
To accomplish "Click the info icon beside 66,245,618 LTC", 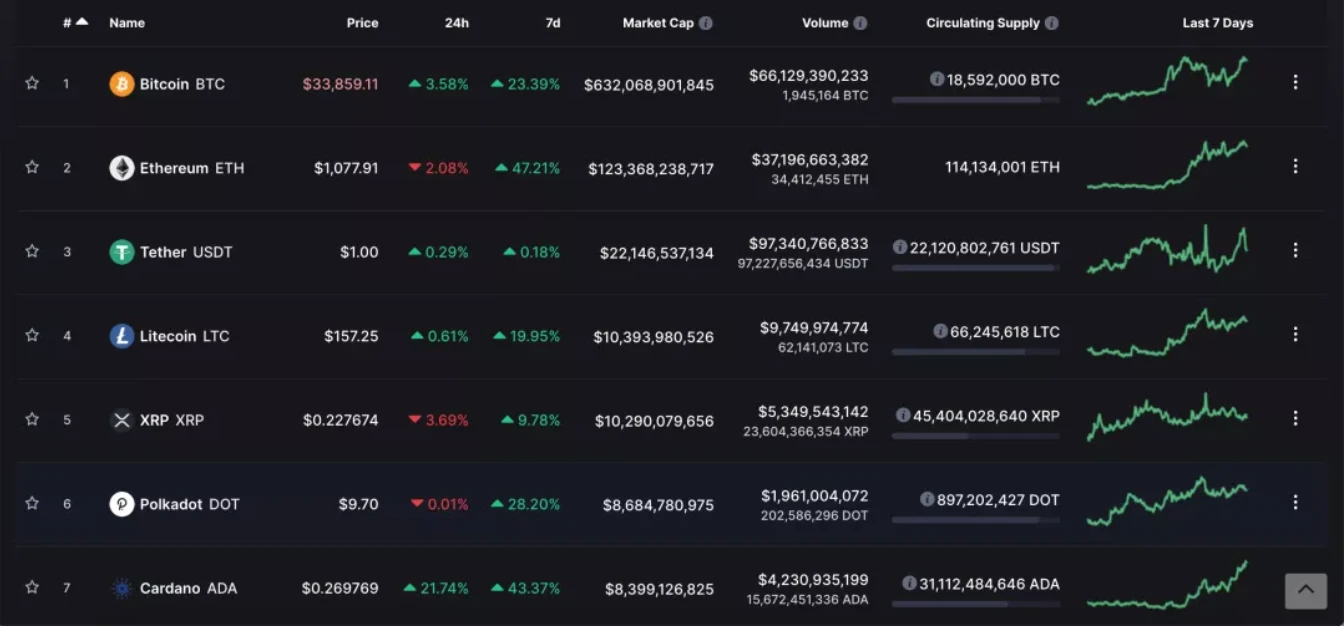I will tap(940, 331).
